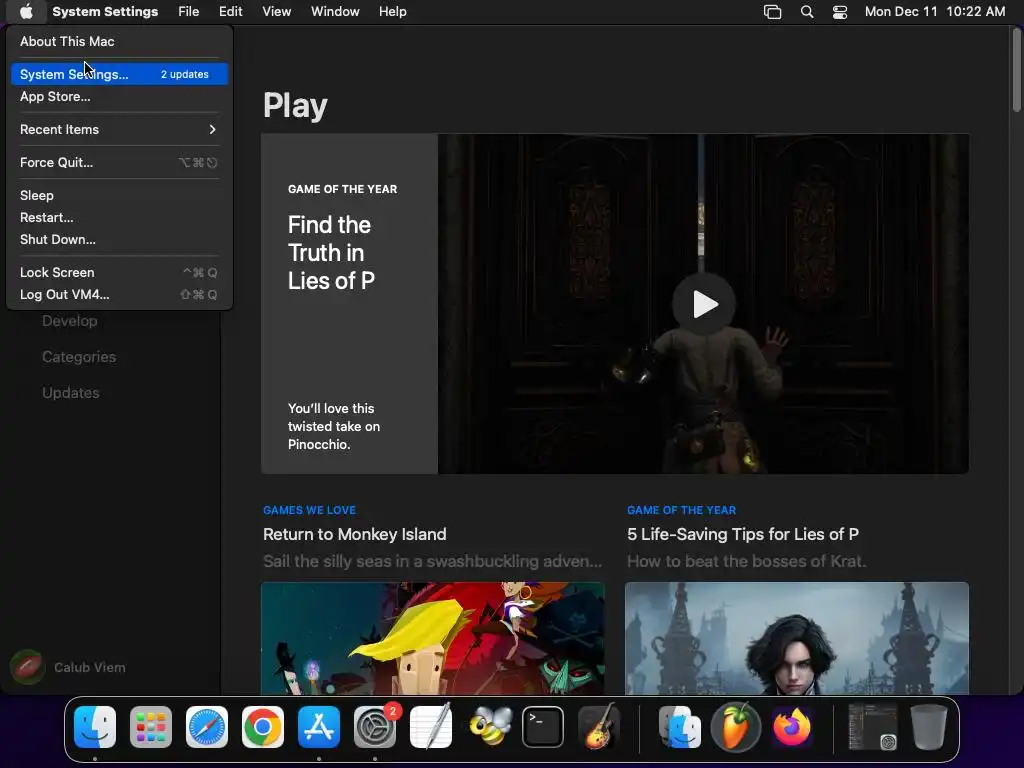Open the Apple menu icon
The height and width of the screenshot is (768, 1024).
(26, 12)
